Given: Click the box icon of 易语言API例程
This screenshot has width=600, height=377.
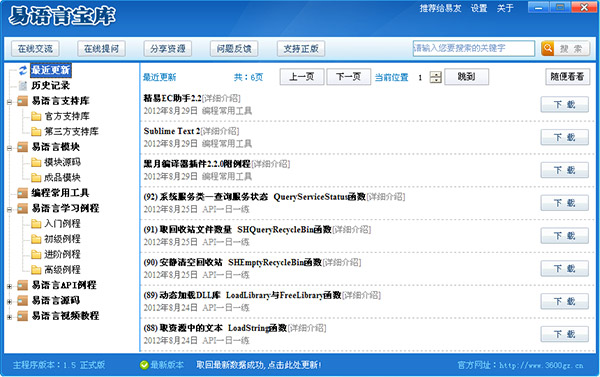Looking at the screenshot, I should (x=23, y=285).
